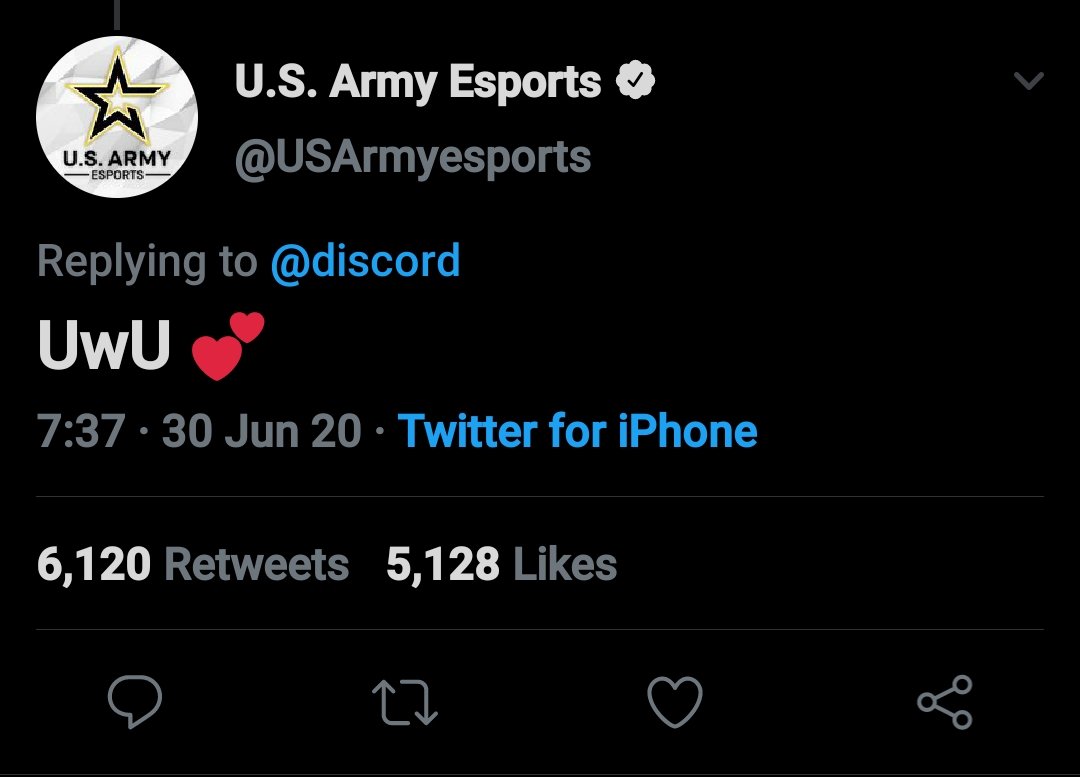Click the red two-hearts emoji
The height and width of the screenshot is (777, 1080).
click(228, 346)
